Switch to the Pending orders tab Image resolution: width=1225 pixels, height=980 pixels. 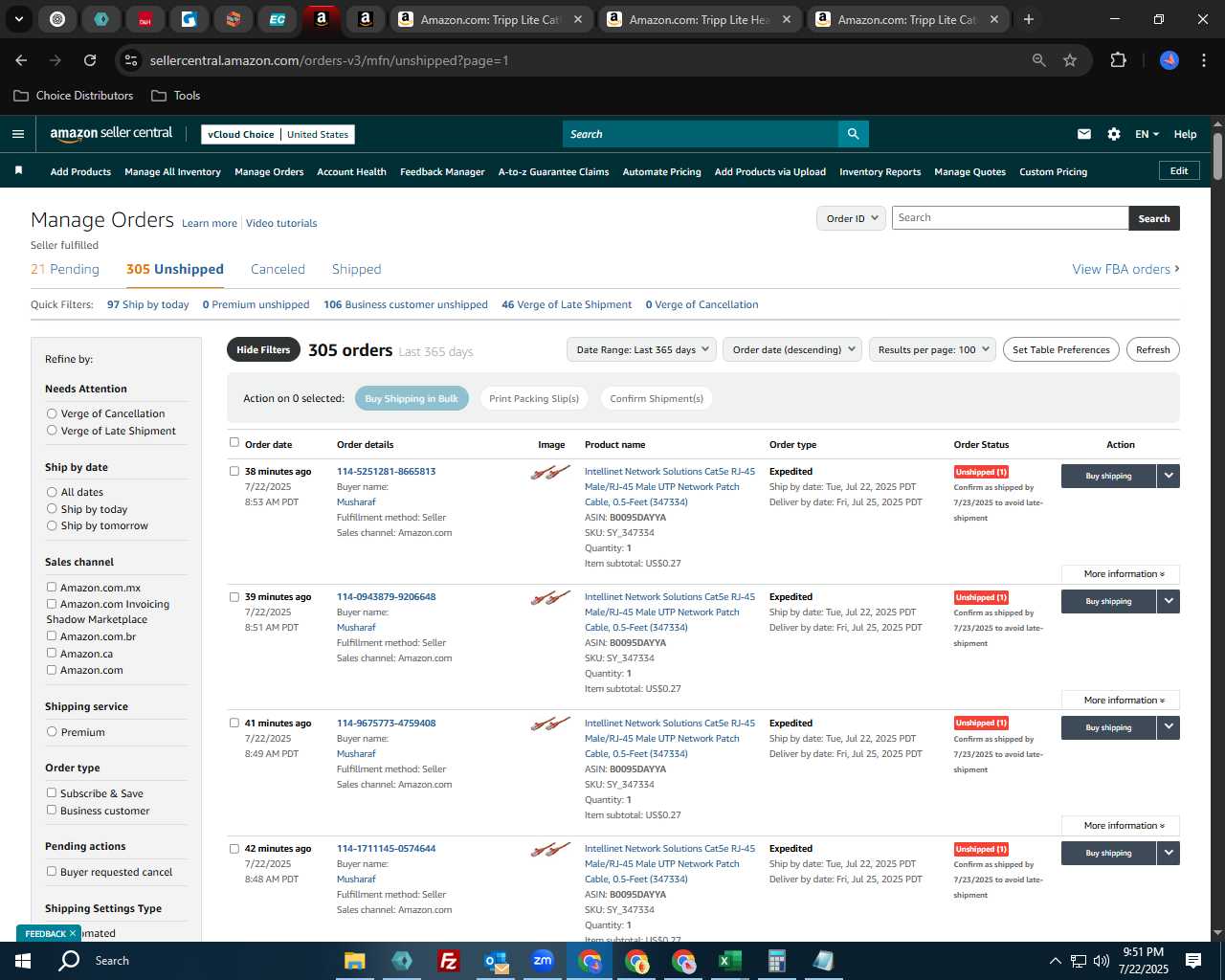pos(65,269)
